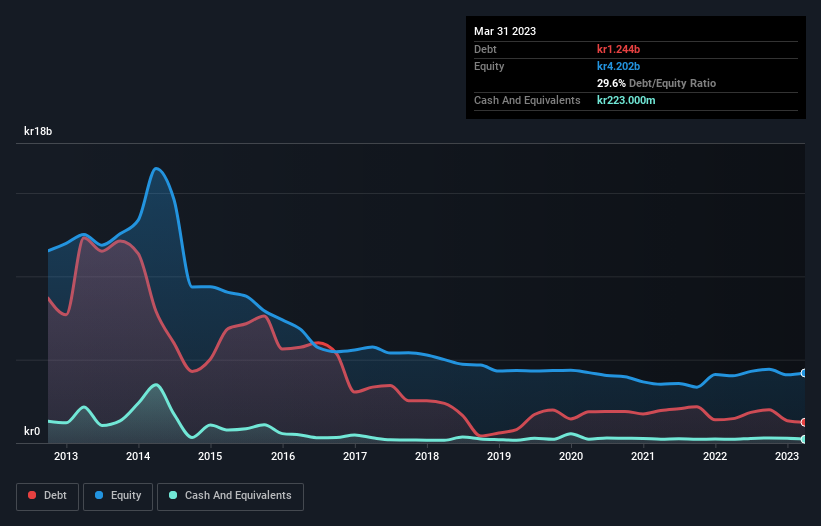Click the 2017 x-axis label

point(355,456)
